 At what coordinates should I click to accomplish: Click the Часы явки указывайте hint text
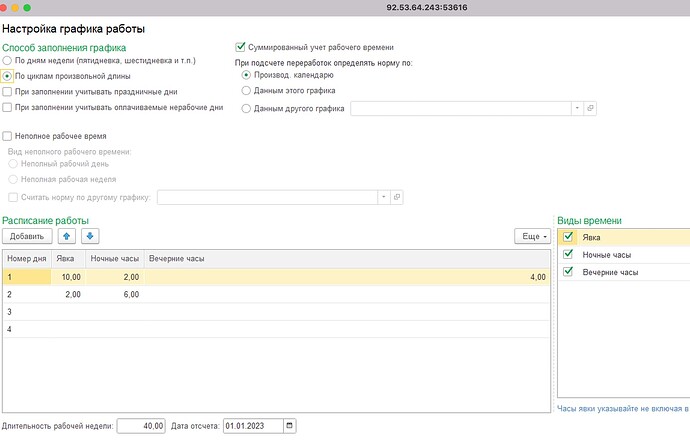point(623,408)
